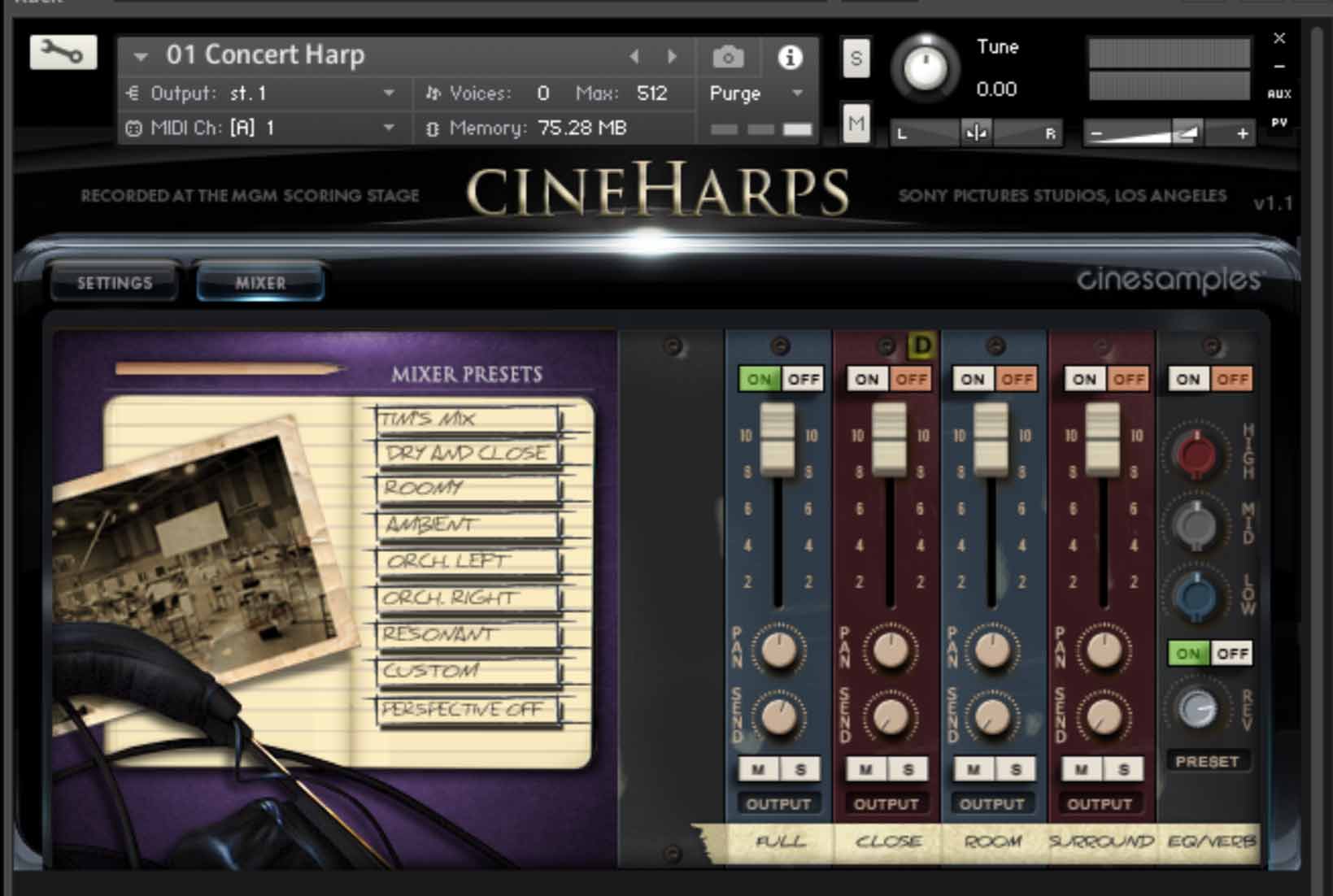Click the Full channel Mute button
The width and height of the screenshot is (1333, 896).
(x=756, y=768)
